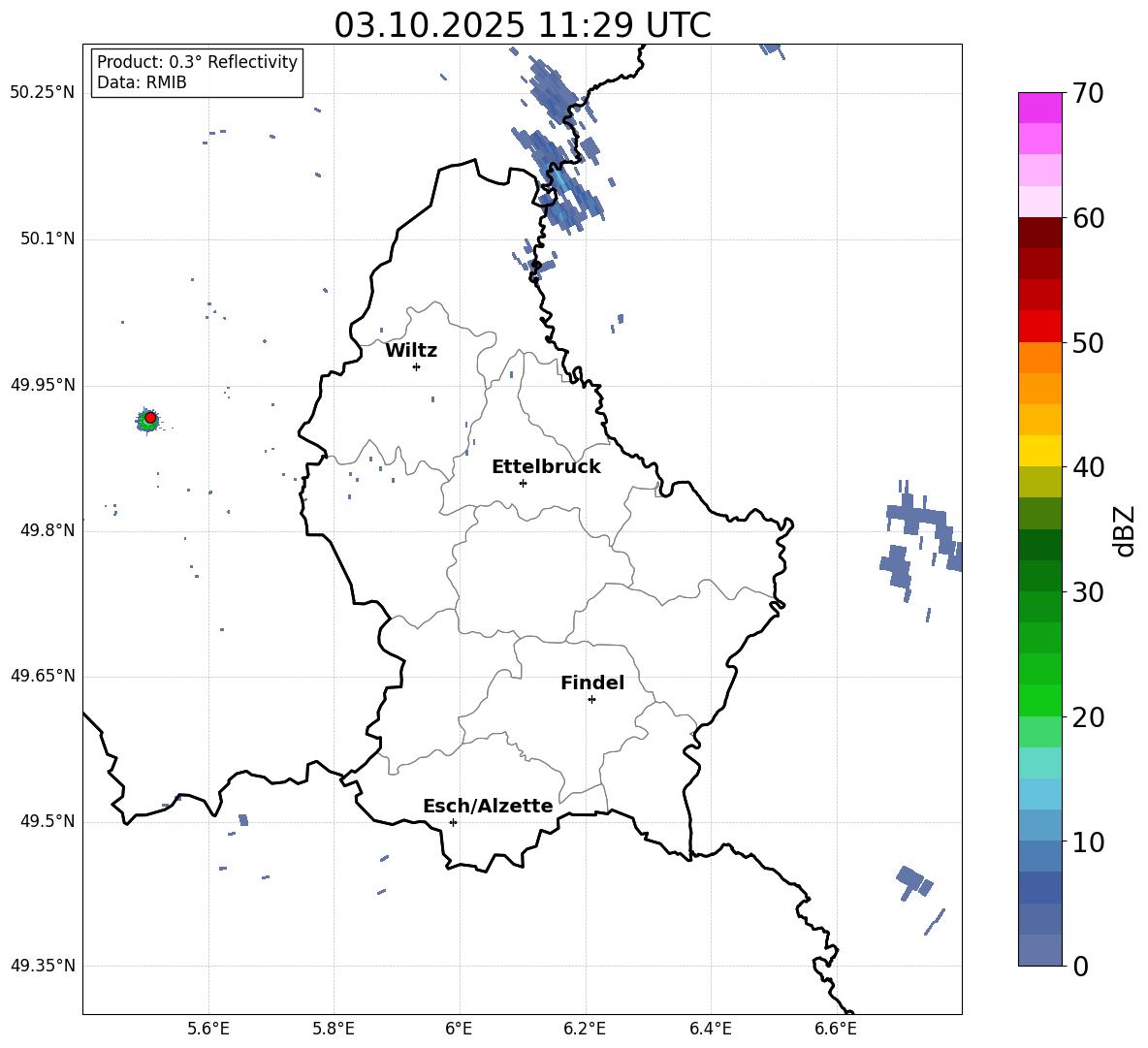Viewport: 1148px width, 1048px height.
Task: Click the 'Data: RMIB' label
Action: [142, 82]
